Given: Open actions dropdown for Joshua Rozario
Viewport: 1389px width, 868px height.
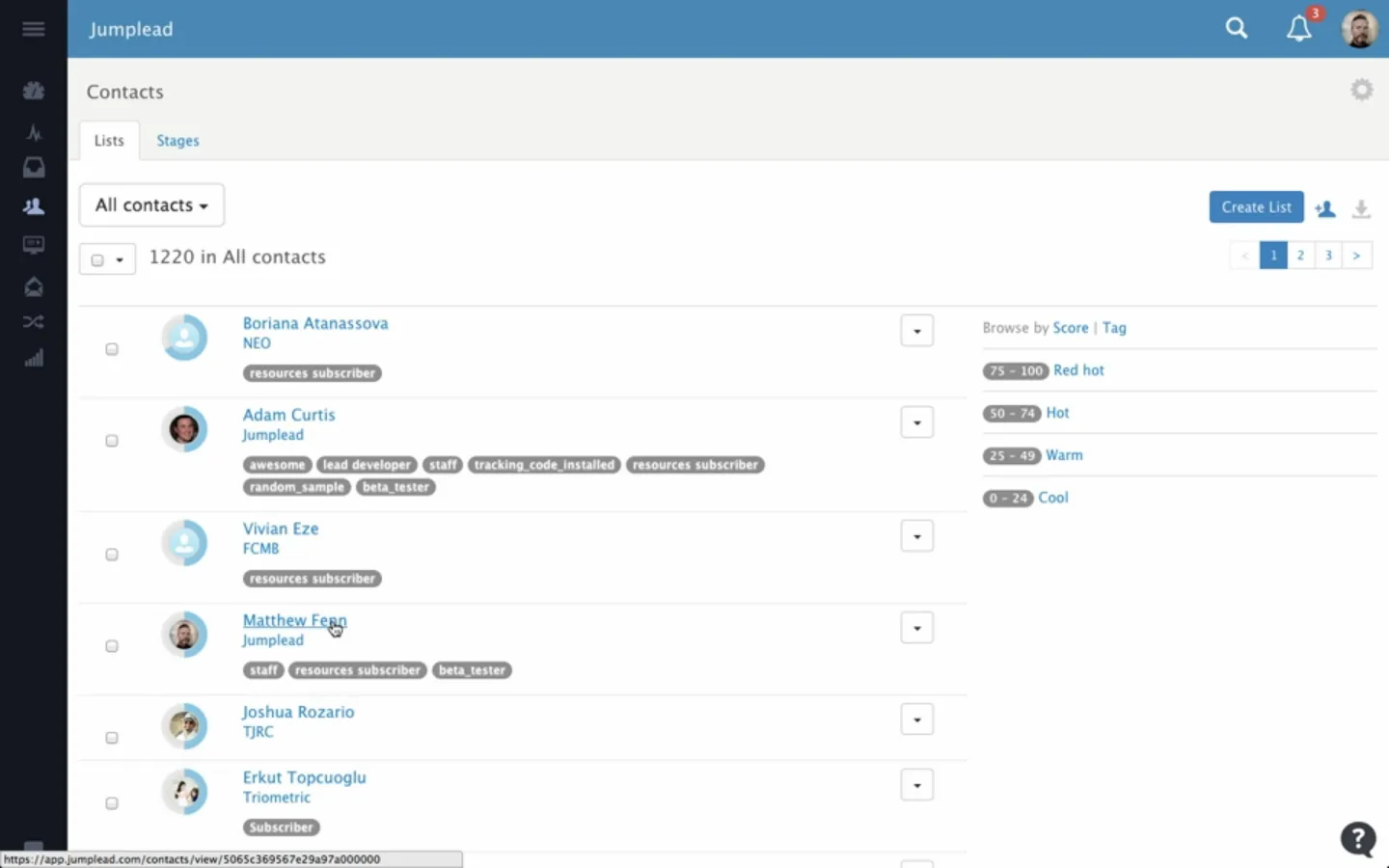Looking at the screenshot, I should (917, 719).
